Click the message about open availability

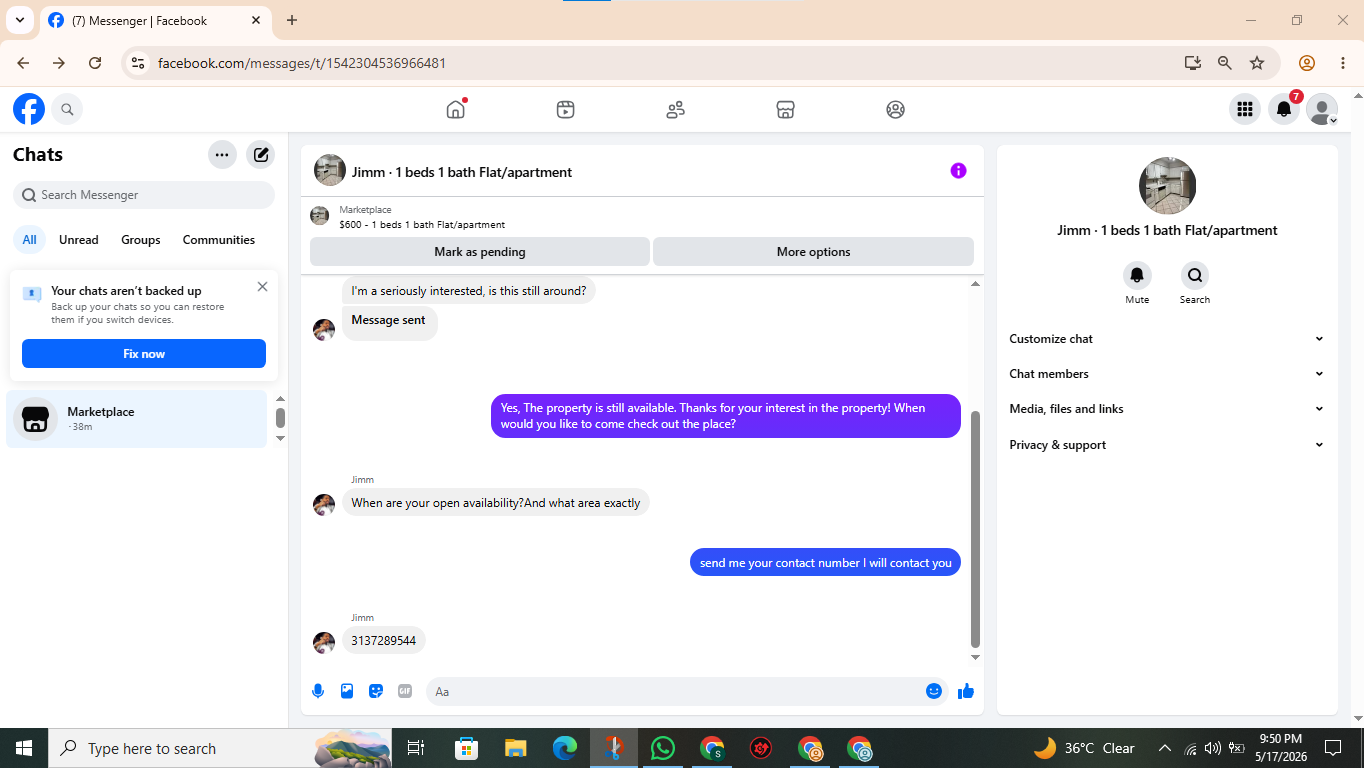(496, 503)
